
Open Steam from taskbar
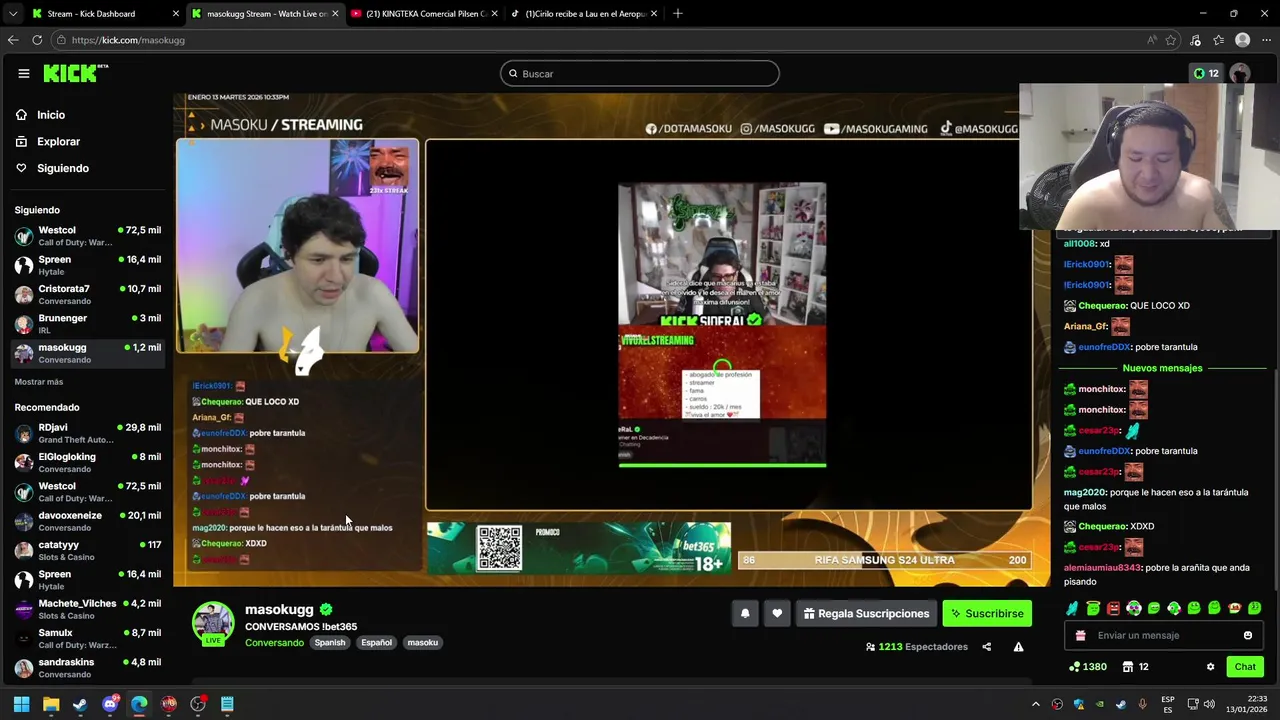[x=80, y=704]
